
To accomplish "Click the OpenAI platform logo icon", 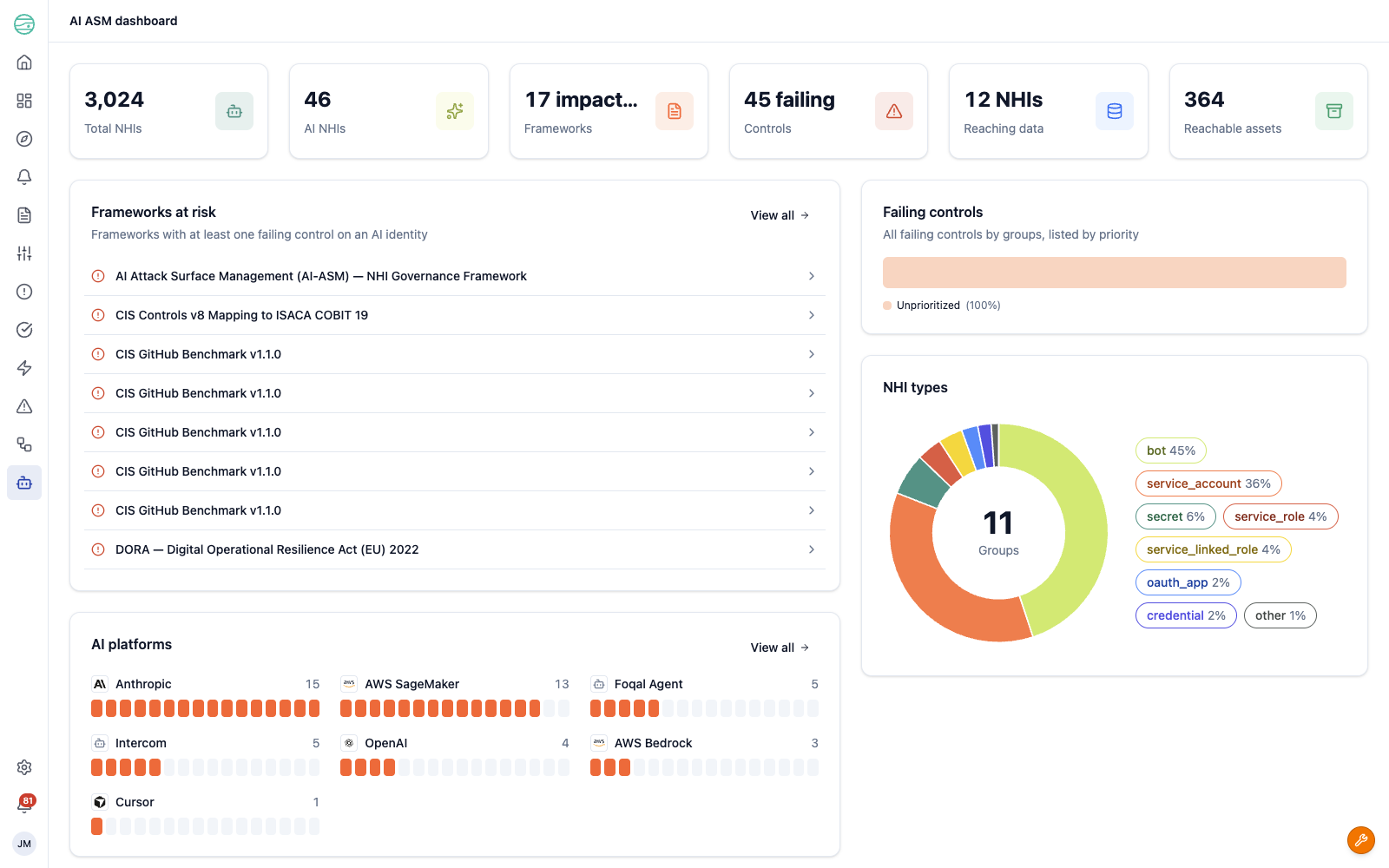I will coord(349,743).
